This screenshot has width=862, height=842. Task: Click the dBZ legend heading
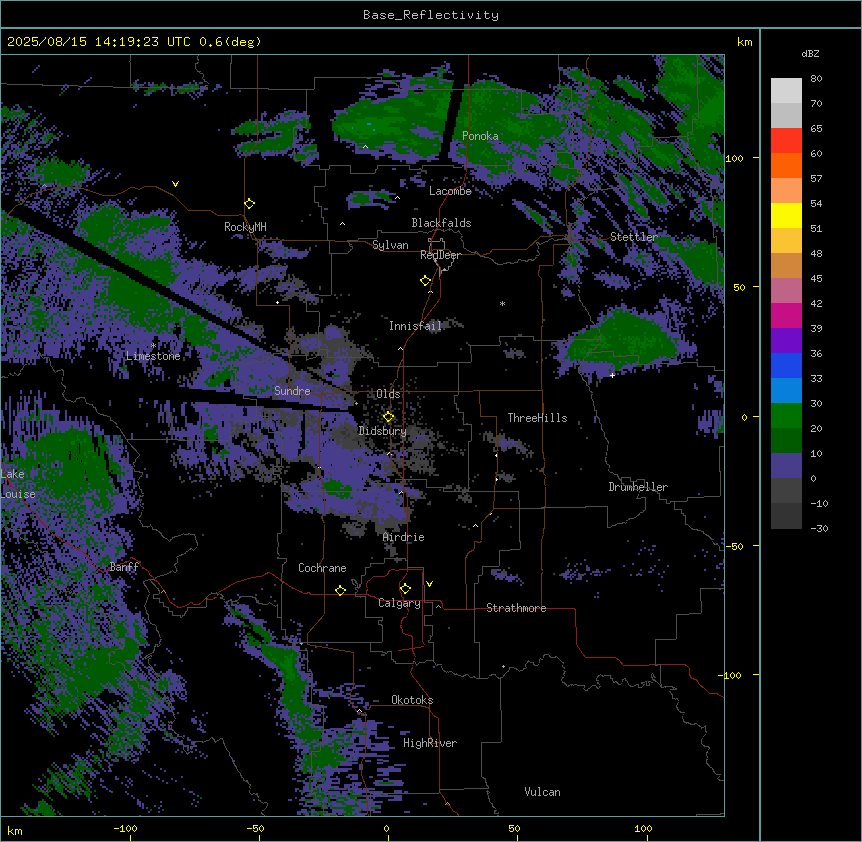(x=810, y=54)
